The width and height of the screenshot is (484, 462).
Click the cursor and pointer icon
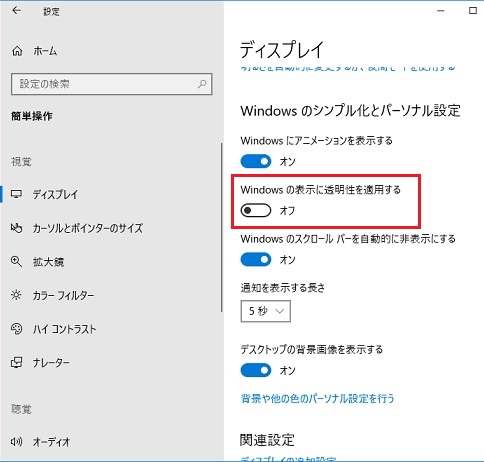[17, 228]
